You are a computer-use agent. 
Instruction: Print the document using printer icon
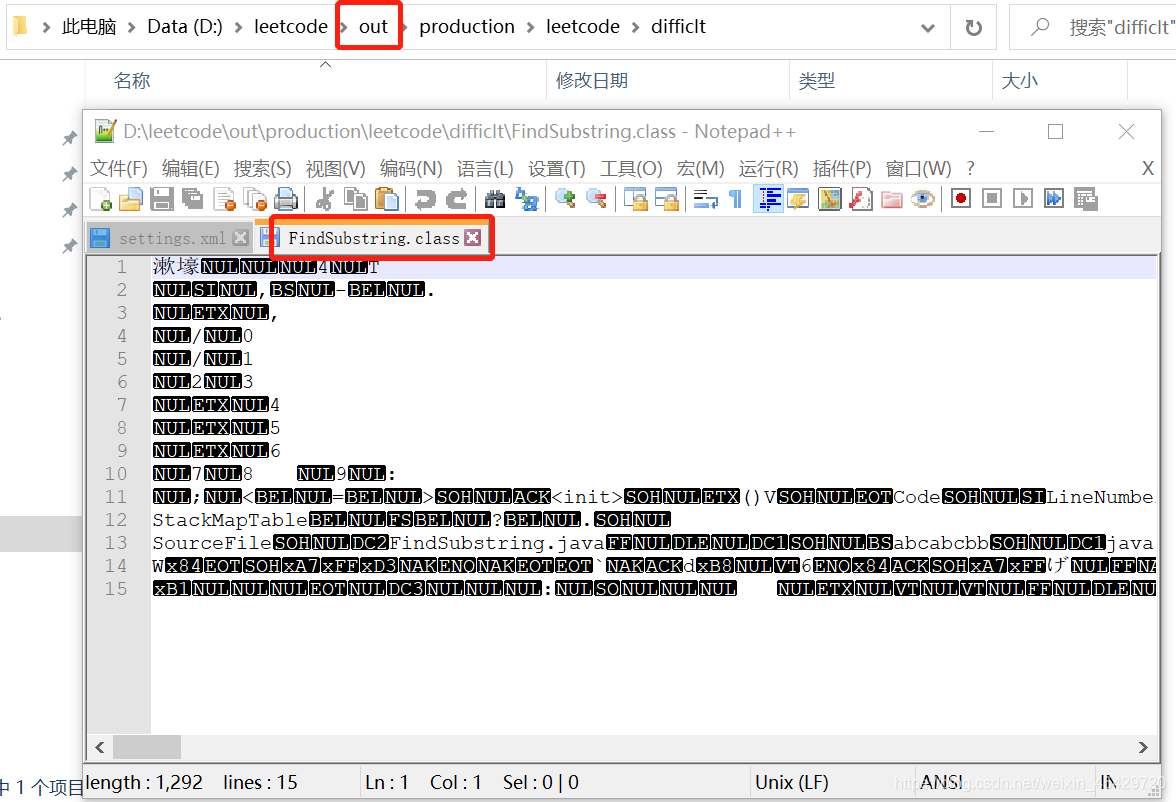(286, 199)
